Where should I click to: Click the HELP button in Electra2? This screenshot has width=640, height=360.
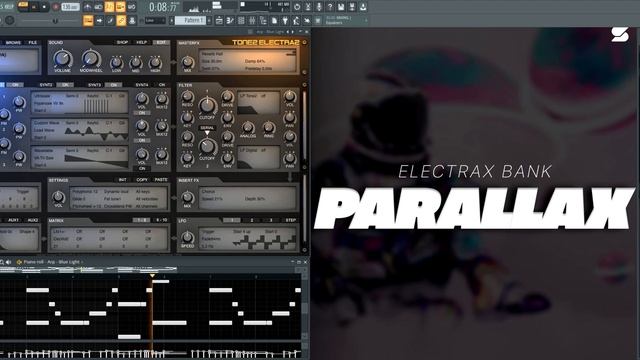[x=142, y=42]
